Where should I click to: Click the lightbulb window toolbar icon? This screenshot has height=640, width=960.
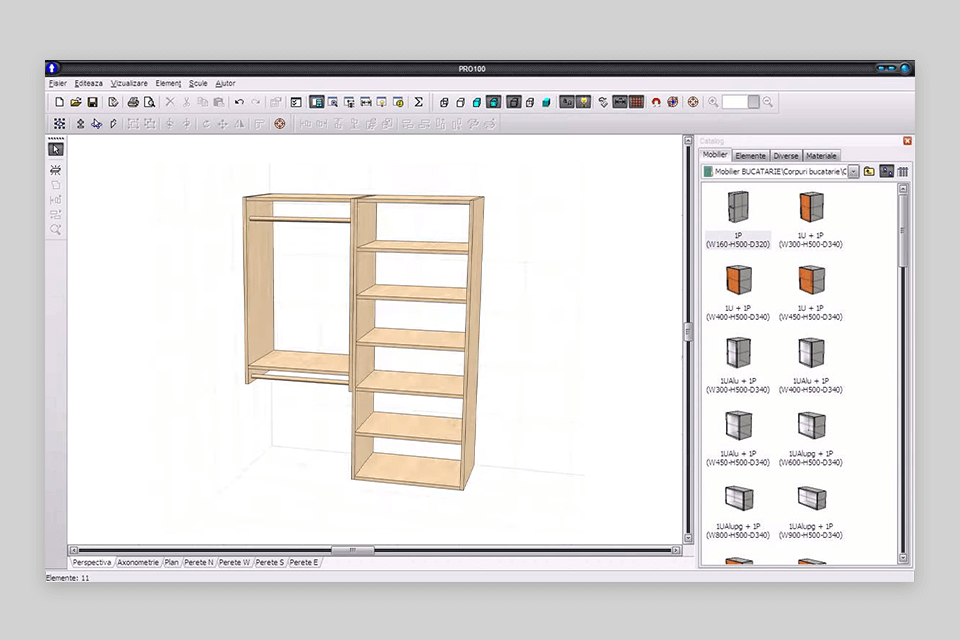pyautogui.click(x=381, y=102)
